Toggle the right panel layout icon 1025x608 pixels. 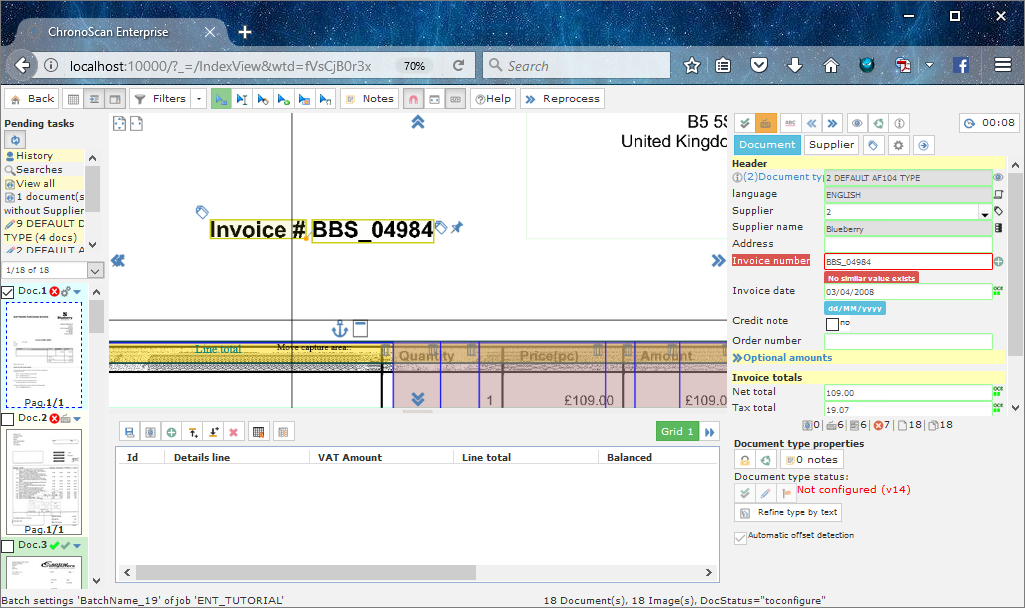[x=115, y=99]
